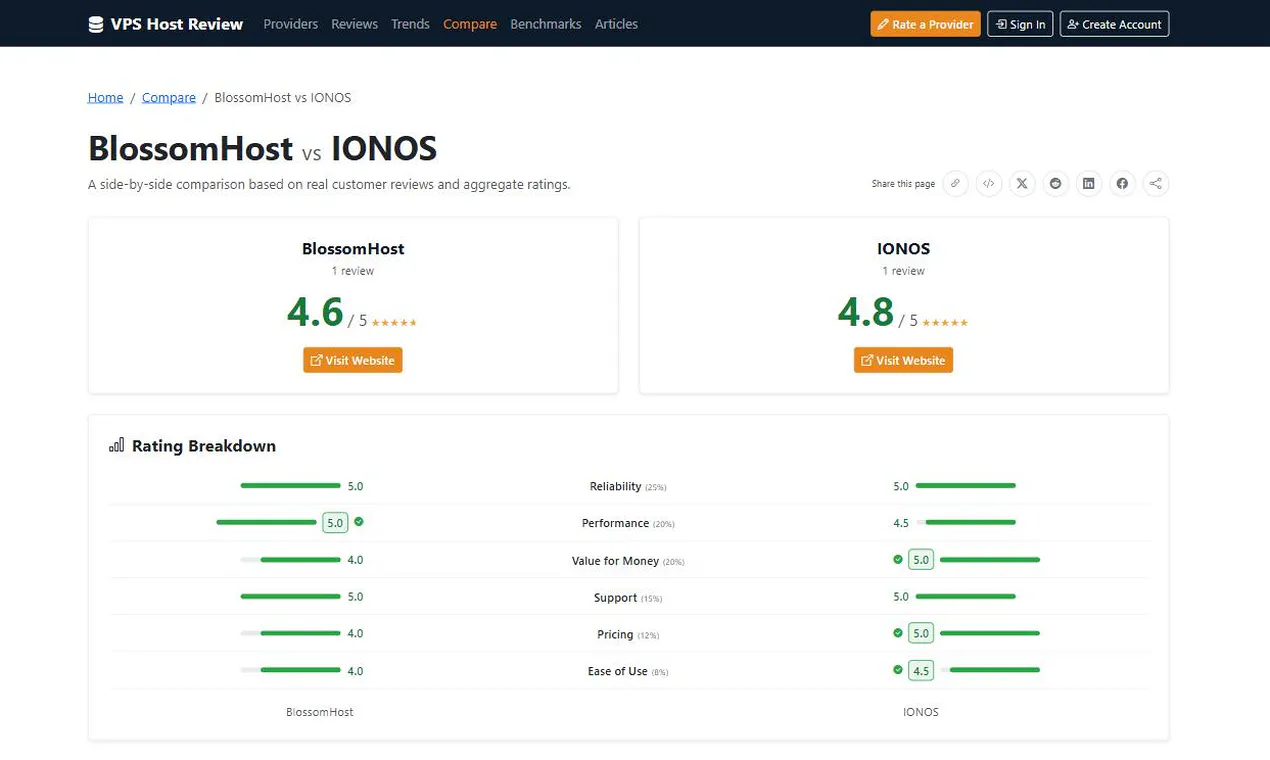
Task: Share this page on X
Action: [x=1022, y=183]
